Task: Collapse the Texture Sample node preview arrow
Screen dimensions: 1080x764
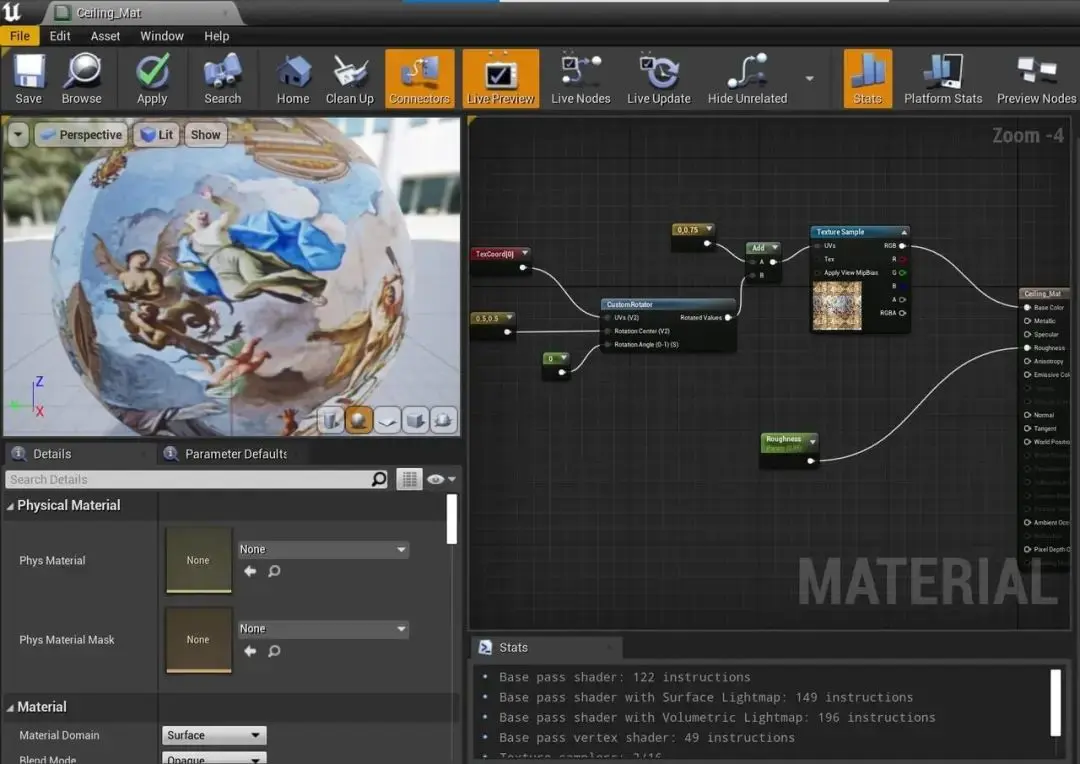Action: [x=904, y=232]
